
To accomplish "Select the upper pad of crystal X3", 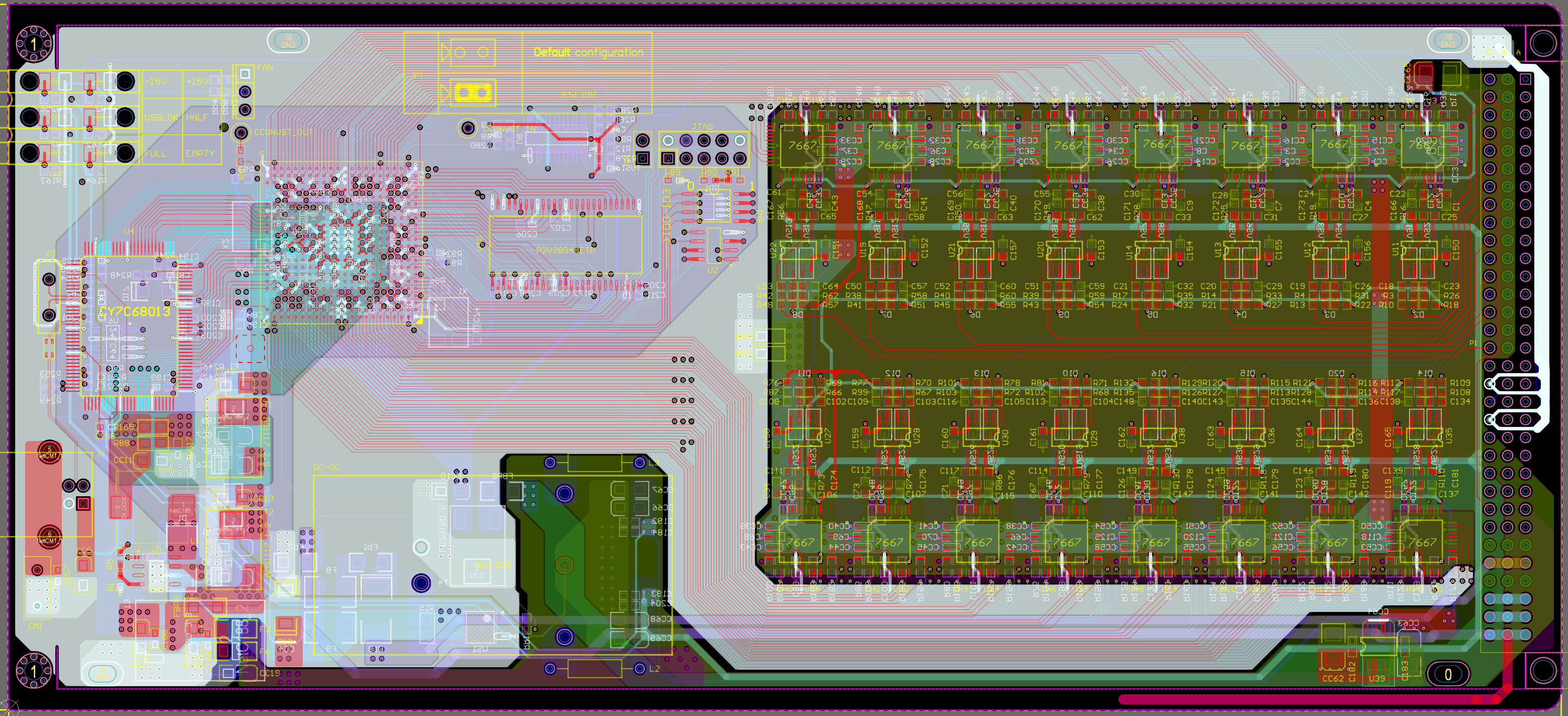I will click(49, 280).
